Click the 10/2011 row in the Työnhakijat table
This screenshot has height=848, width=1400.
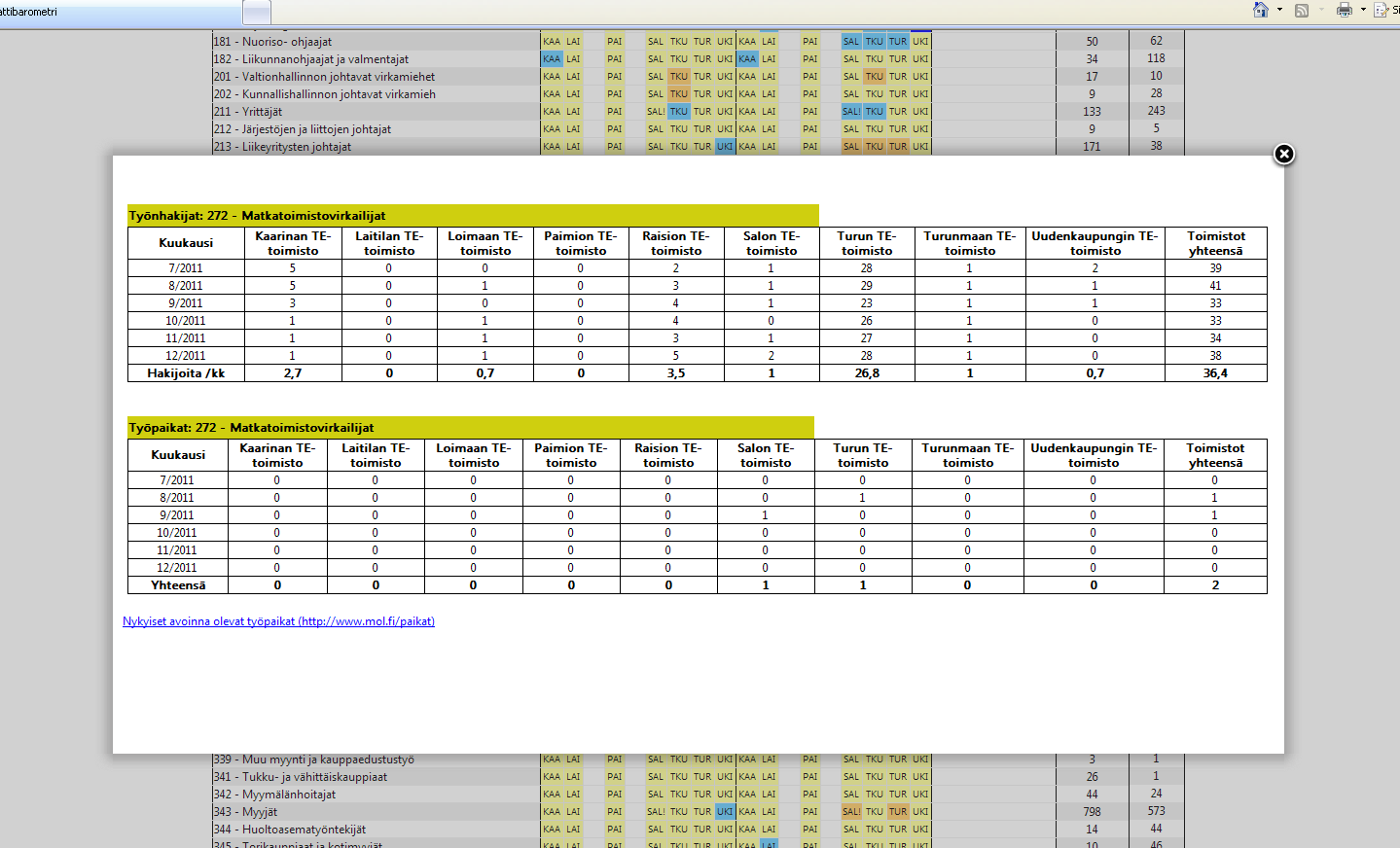click(x=698, y=321)
